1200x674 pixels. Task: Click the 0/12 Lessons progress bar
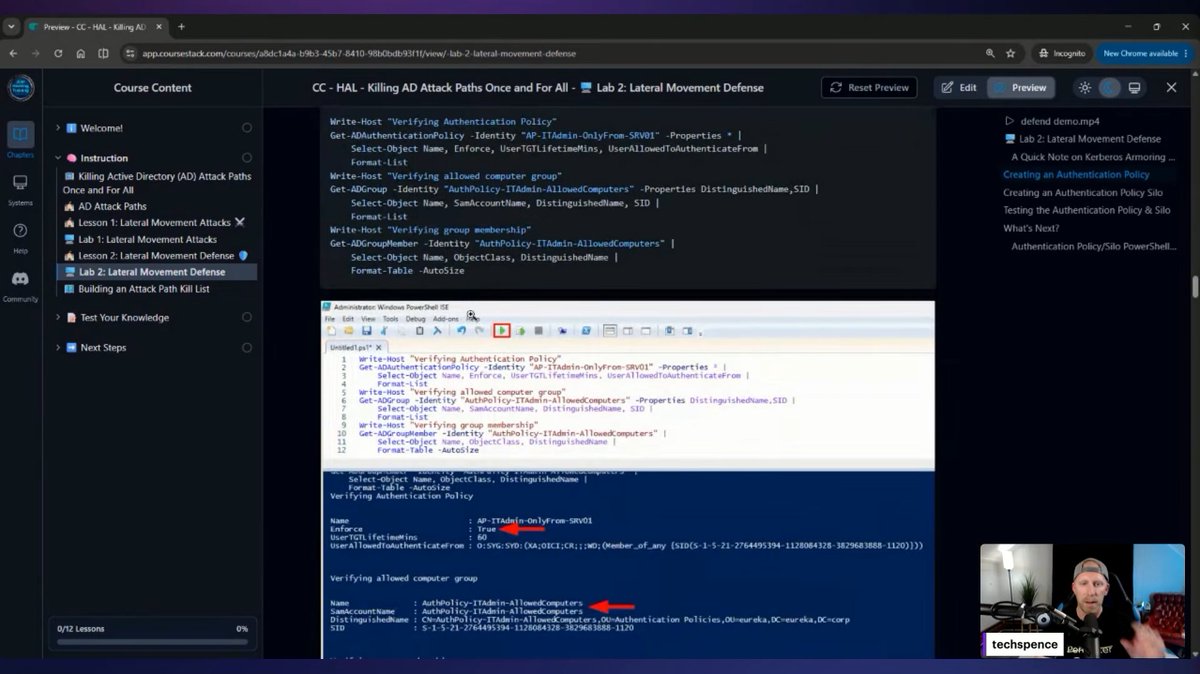152,642
